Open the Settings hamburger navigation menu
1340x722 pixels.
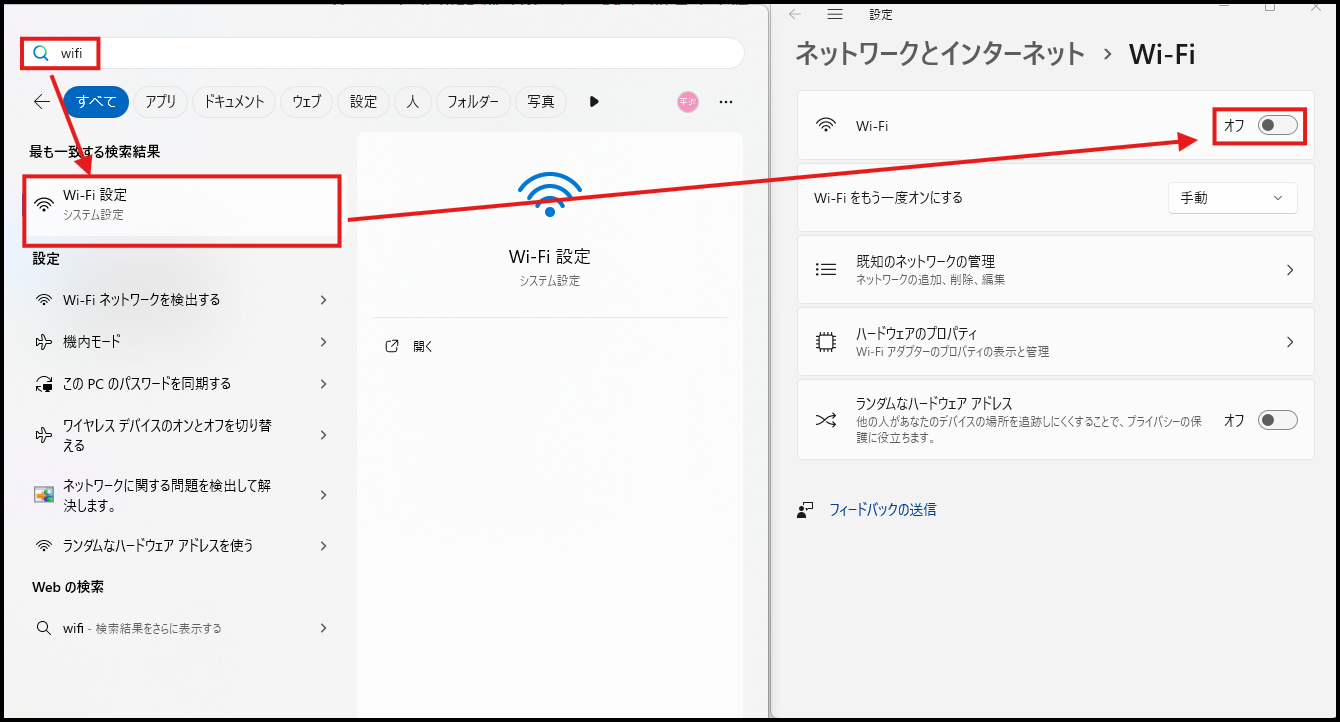836,14
